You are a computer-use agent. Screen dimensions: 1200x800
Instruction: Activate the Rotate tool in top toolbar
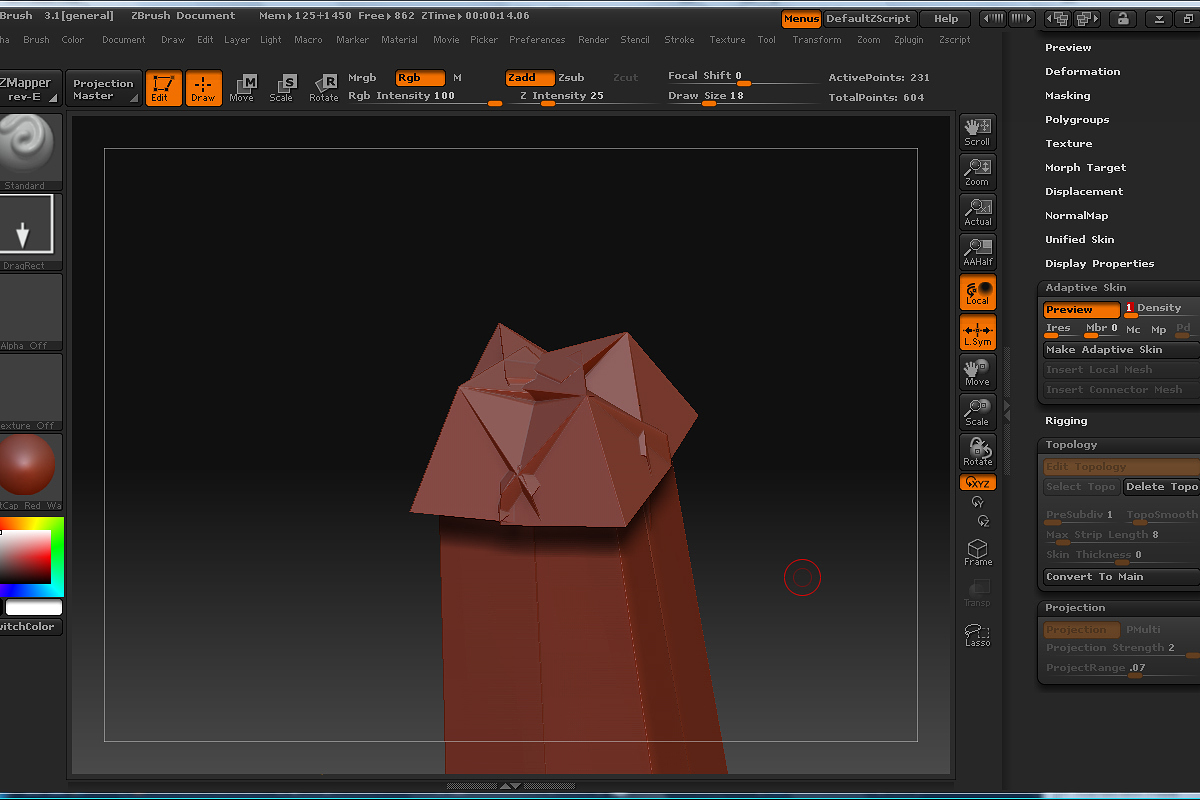324,88
